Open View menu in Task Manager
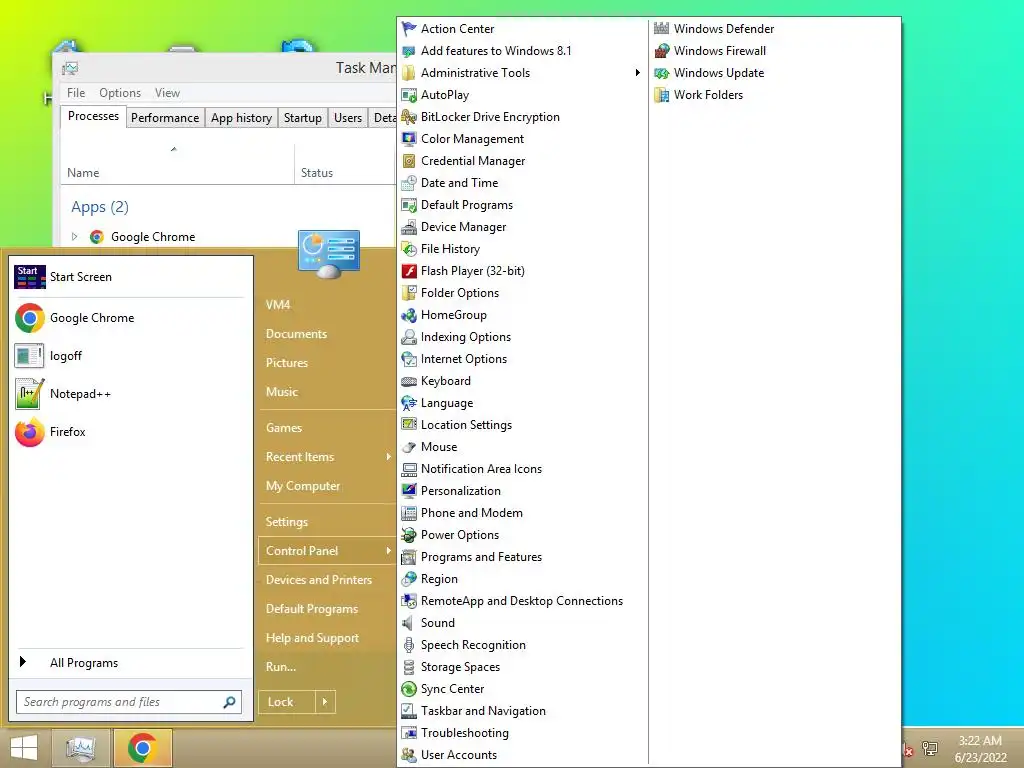Screen dimensions: 1024x768 pos(167,93)
